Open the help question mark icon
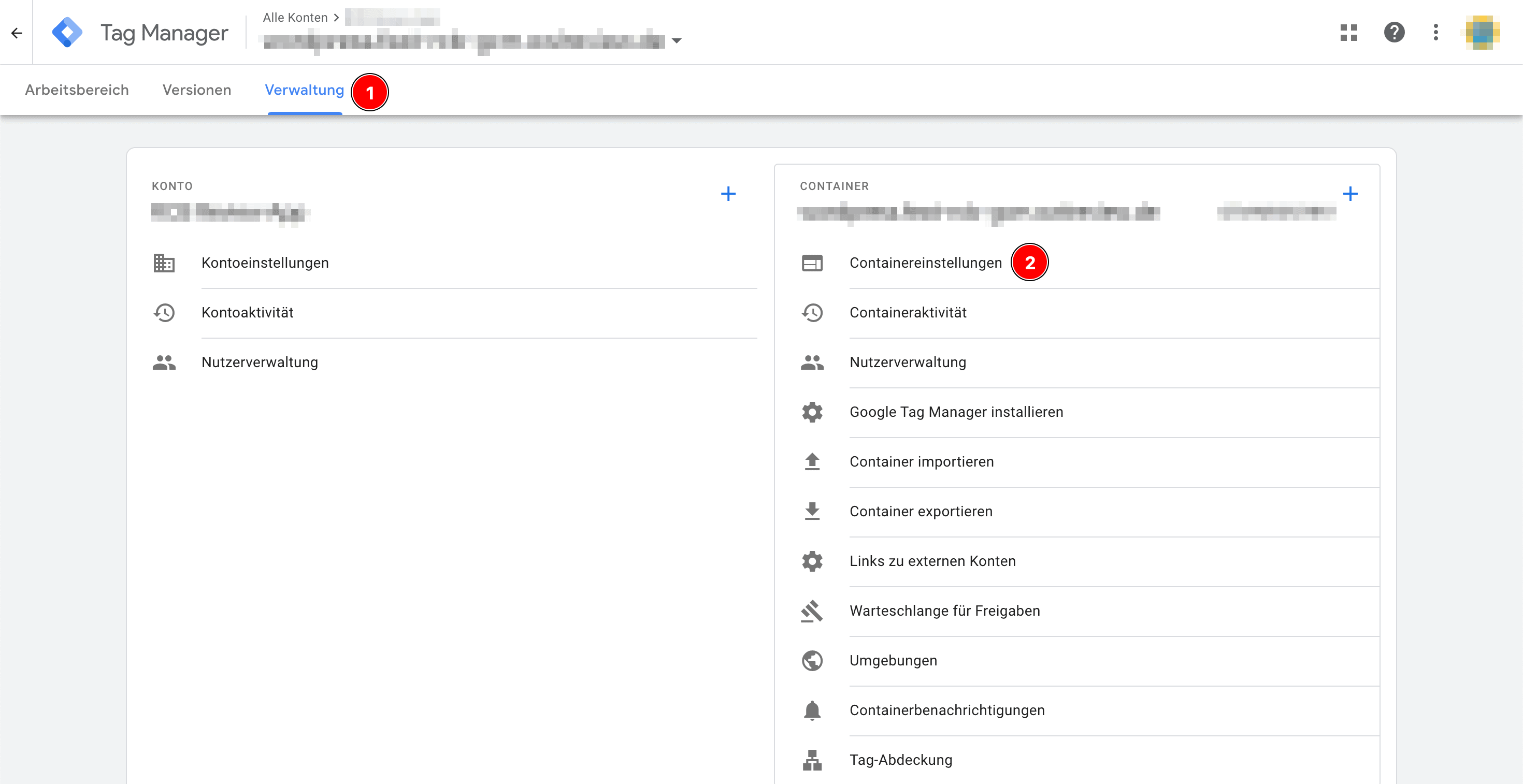 1393,33
